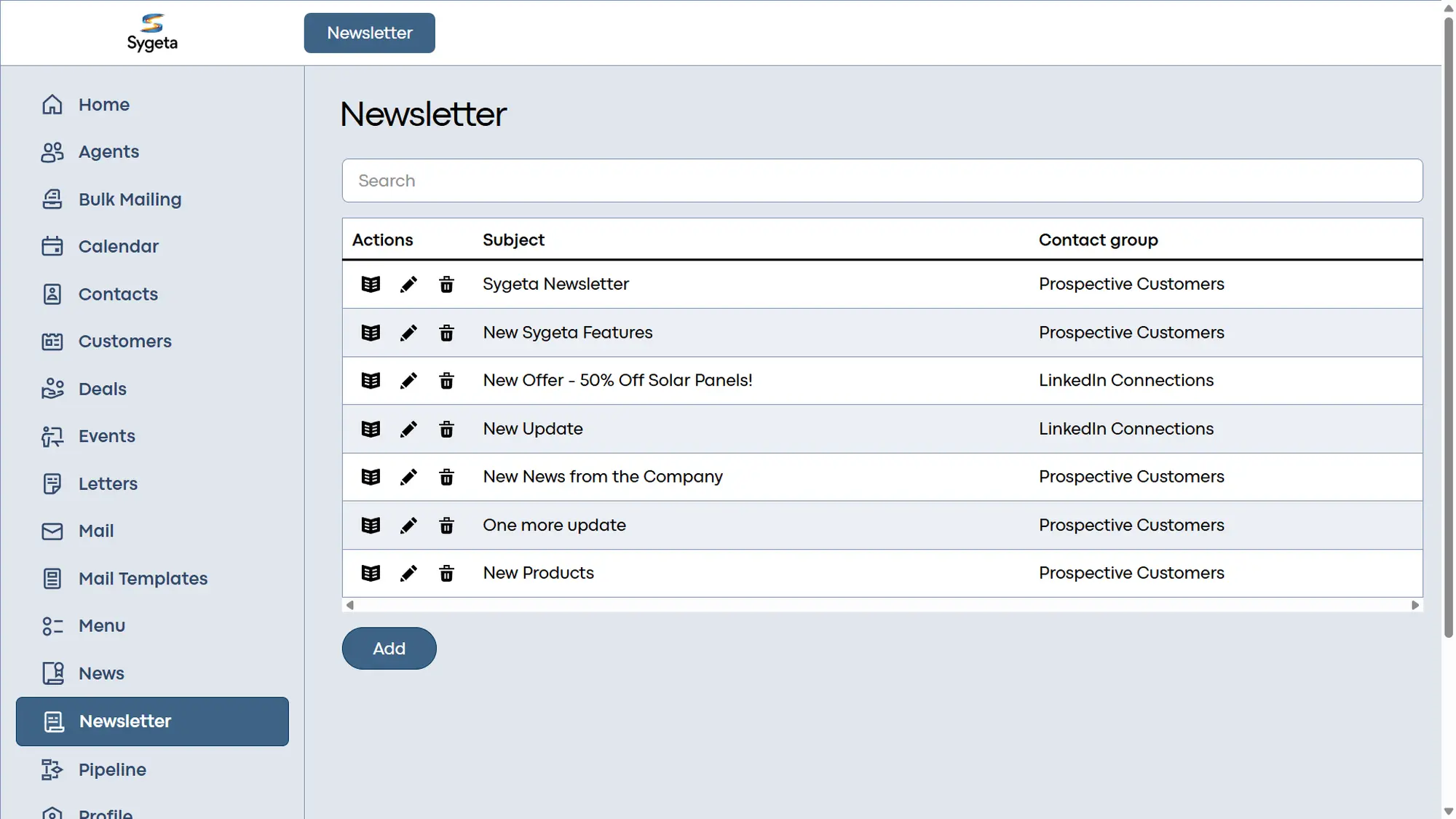View New News from the Company
This screenshot has width=1456, height=819.
tap(371, 477)
